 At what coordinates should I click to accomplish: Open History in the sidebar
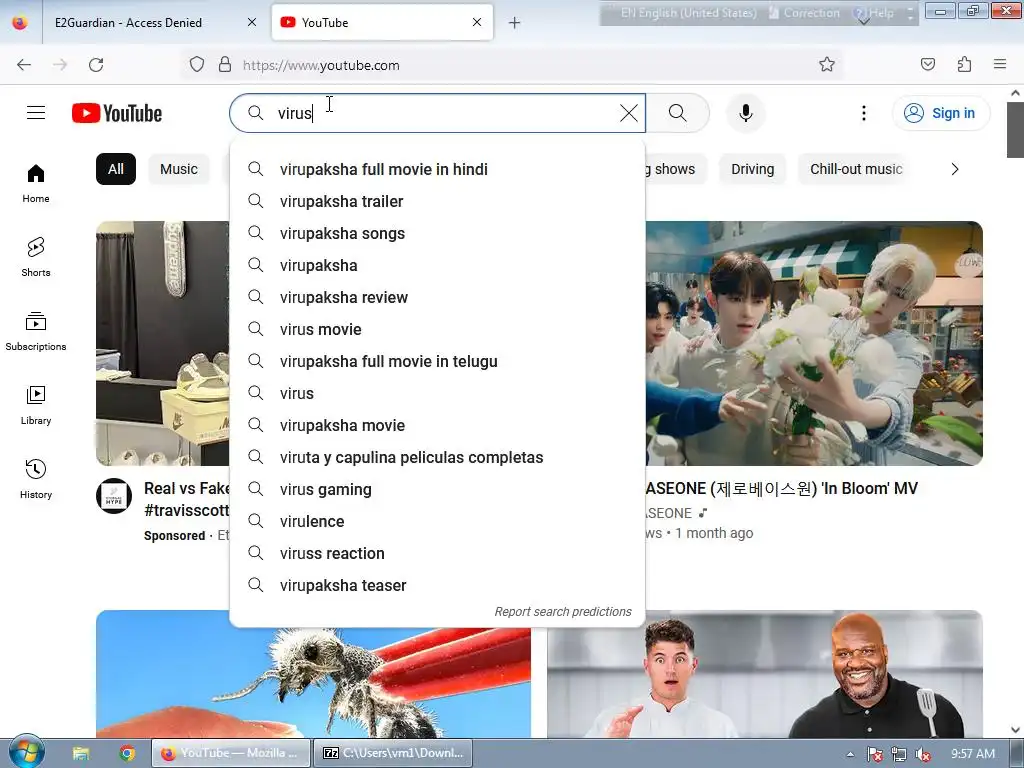tap(36, 479)
